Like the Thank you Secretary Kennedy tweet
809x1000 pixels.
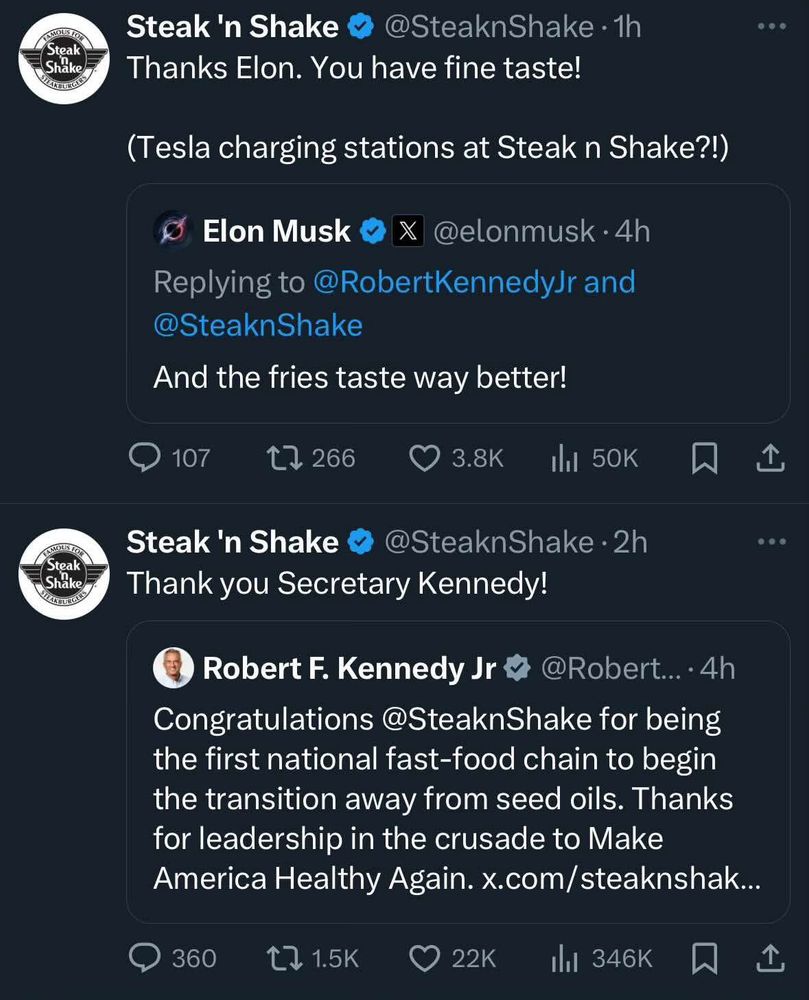pyautogui.click(x=426, y=958)
